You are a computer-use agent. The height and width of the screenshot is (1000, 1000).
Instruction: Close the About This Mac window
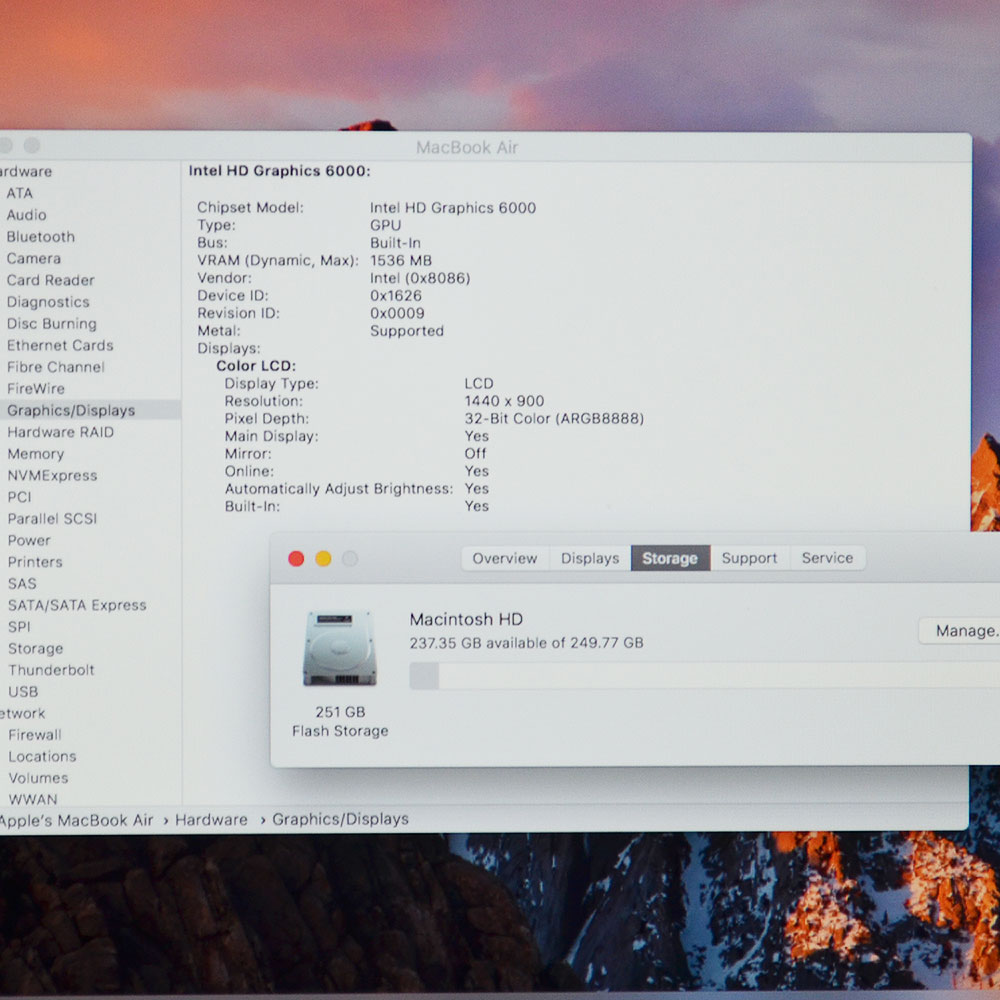(296, 559)
